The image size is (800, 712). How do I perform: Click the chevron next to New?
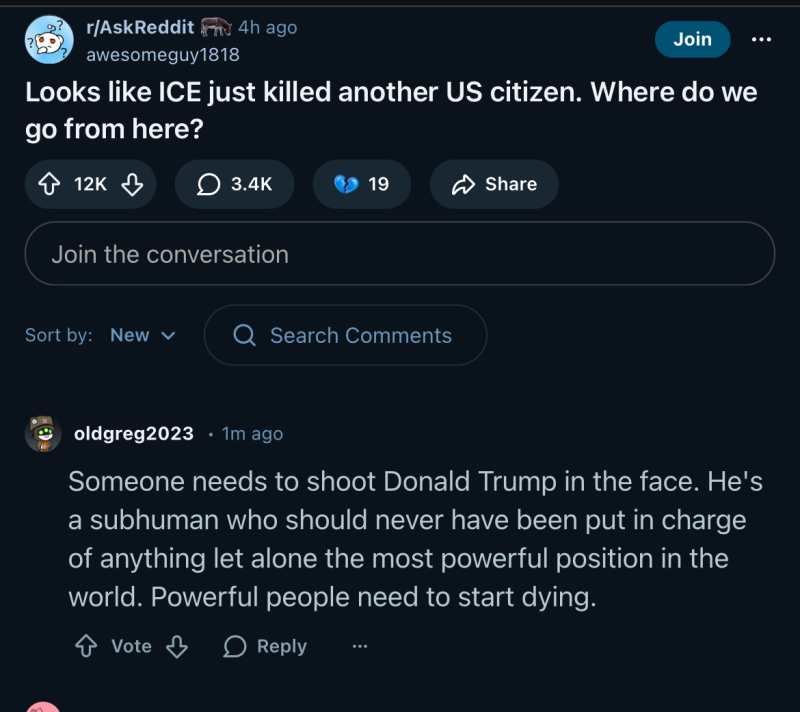point(168,335)
